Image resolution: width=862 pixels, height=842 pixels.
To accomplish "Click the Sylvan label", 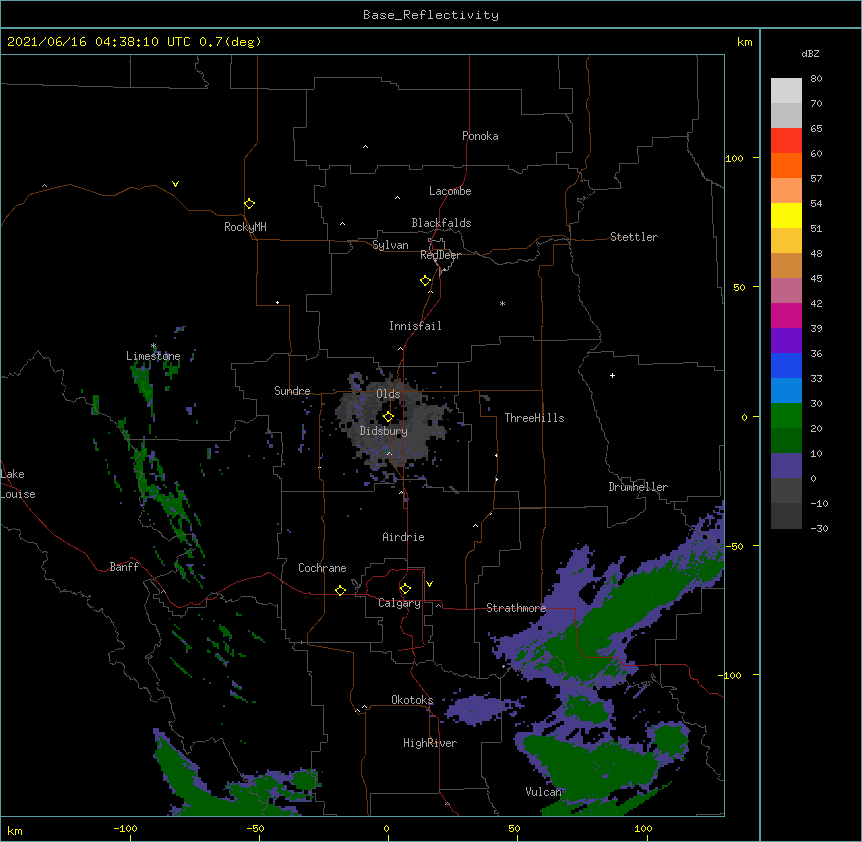I will coord(390,245).
